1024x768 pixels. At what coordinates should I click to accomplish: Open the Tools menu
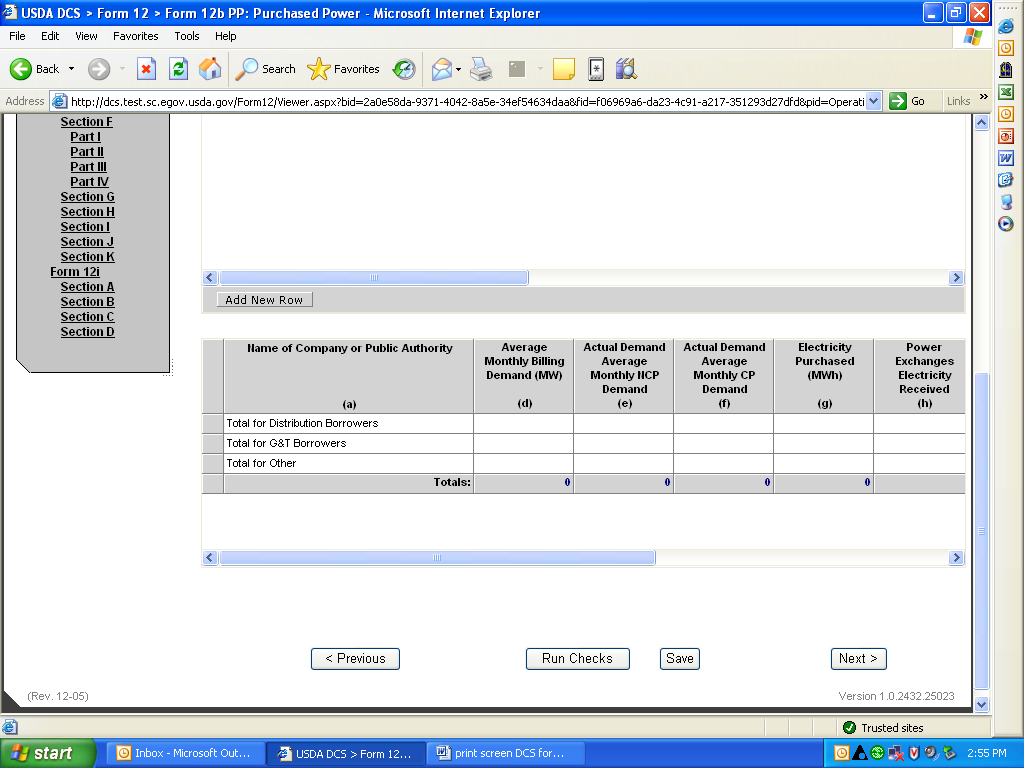(187, 36)
